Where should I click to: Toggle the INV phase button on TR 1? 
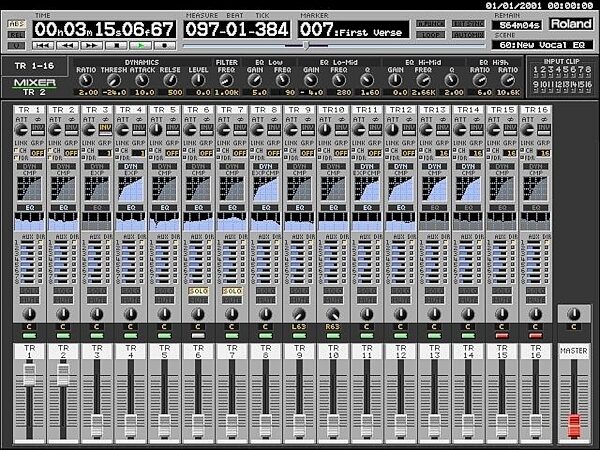tap(38, 129)
